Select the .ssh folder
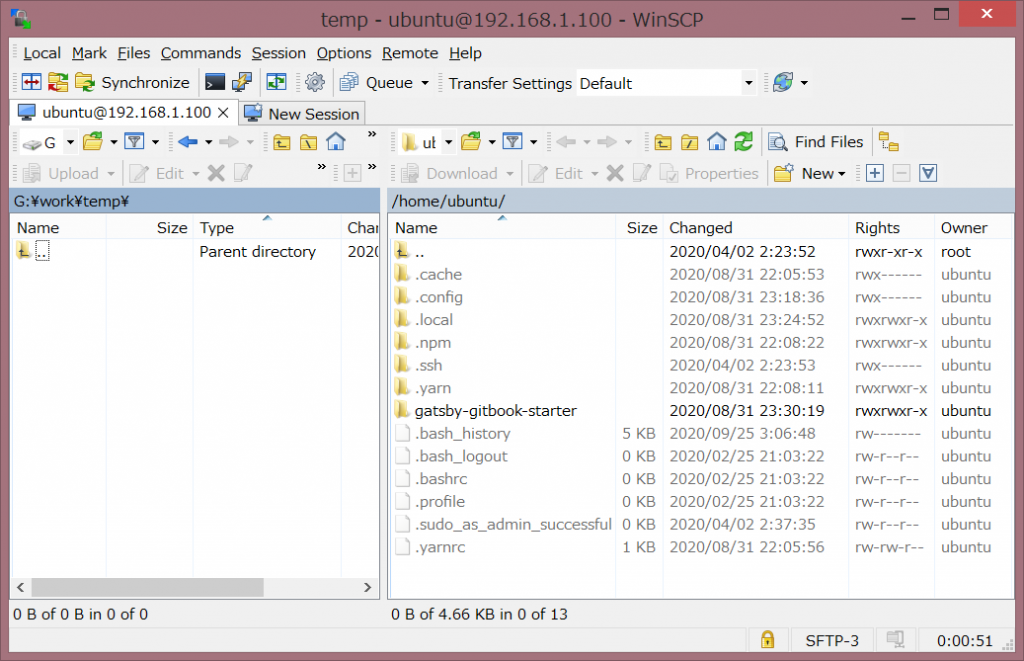 428,365
